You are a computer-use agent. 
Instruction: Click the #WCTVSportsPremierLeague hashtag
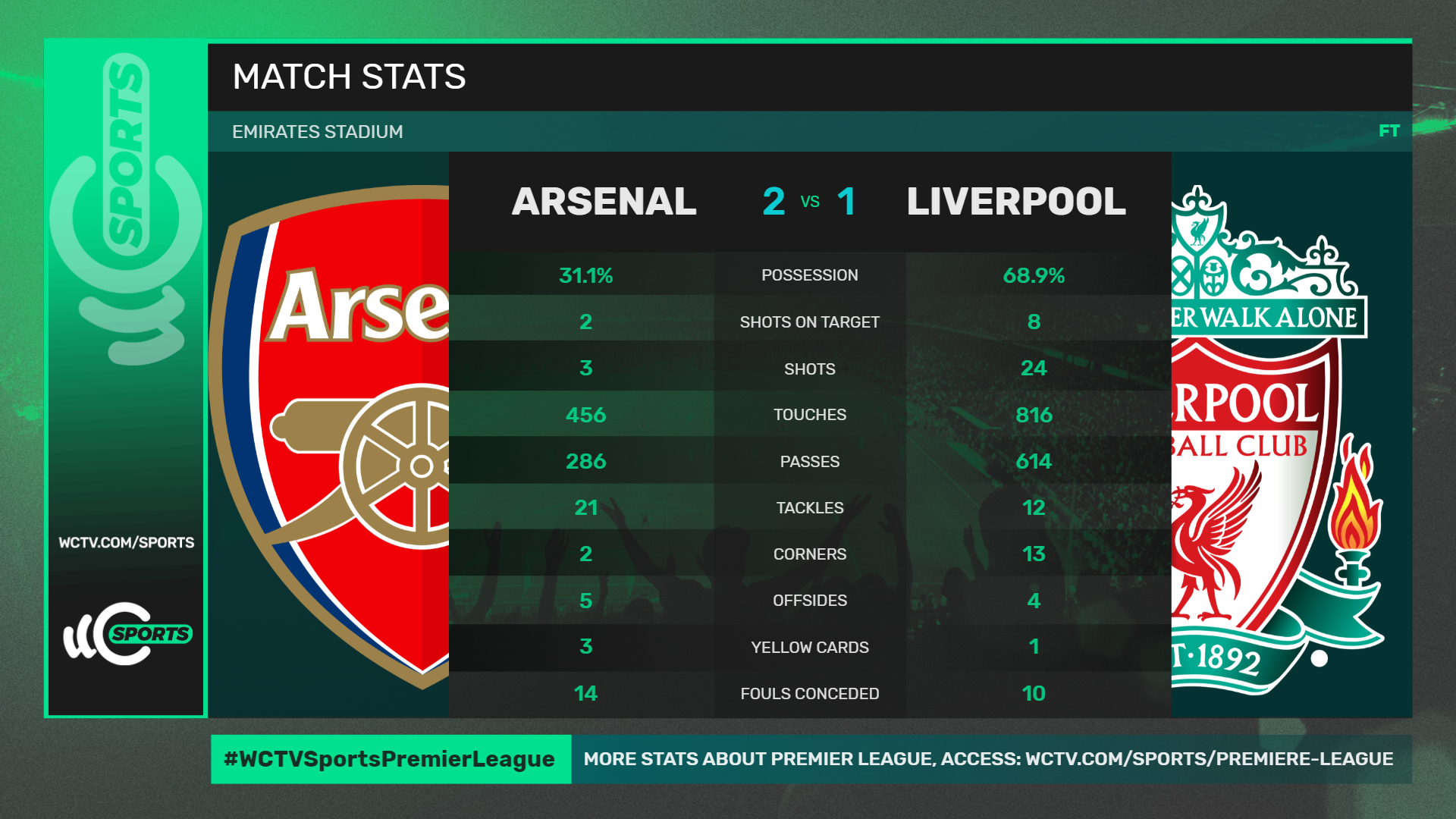click(389, 759)
